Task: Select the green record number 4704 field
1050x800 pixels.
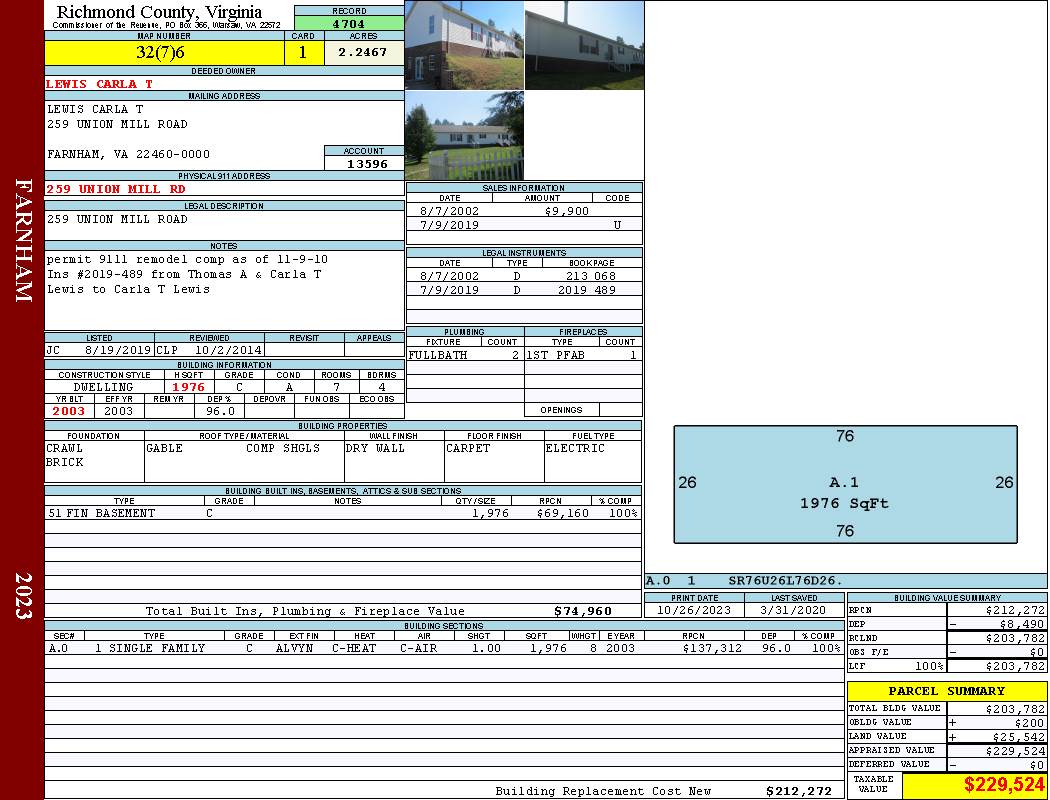Action: coord(349,24)
